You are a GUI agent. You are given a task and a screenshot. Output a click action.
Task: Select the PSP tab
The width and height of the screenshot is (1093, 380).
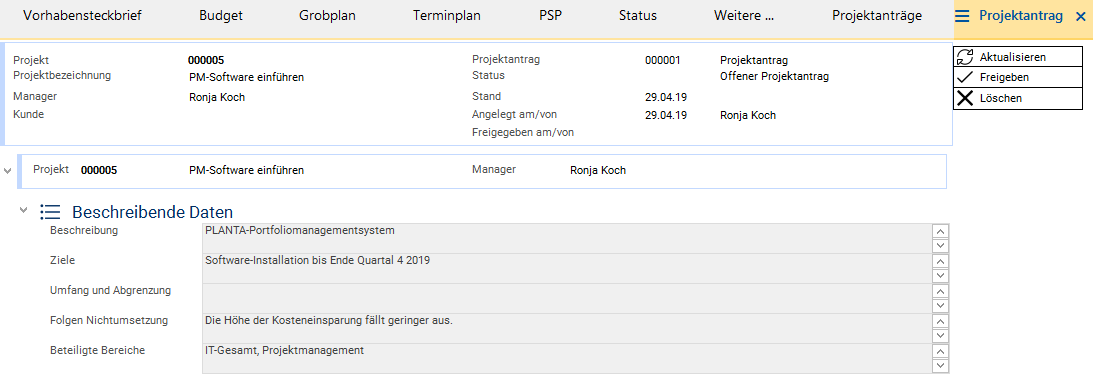click(x=551, y=16)
